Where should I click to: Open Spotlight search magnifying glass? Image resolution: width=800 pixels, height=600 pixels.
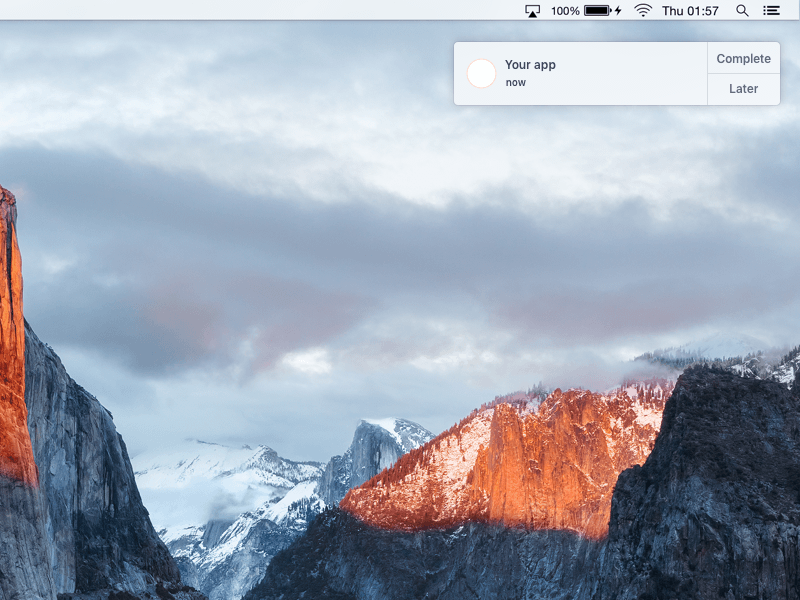742,11
